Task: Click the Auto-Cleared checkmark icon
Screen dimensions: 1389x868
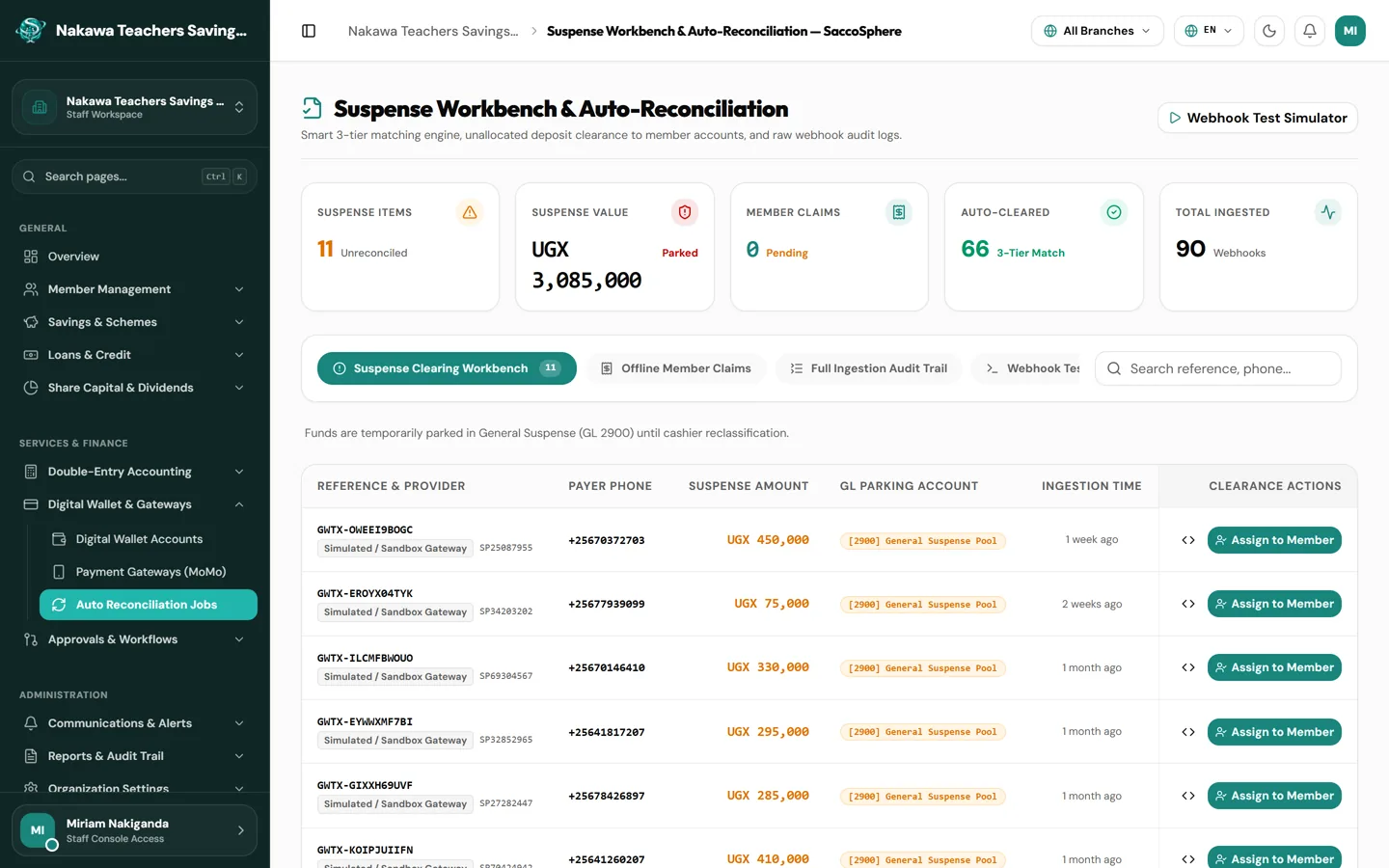Action: [1114, 212]
